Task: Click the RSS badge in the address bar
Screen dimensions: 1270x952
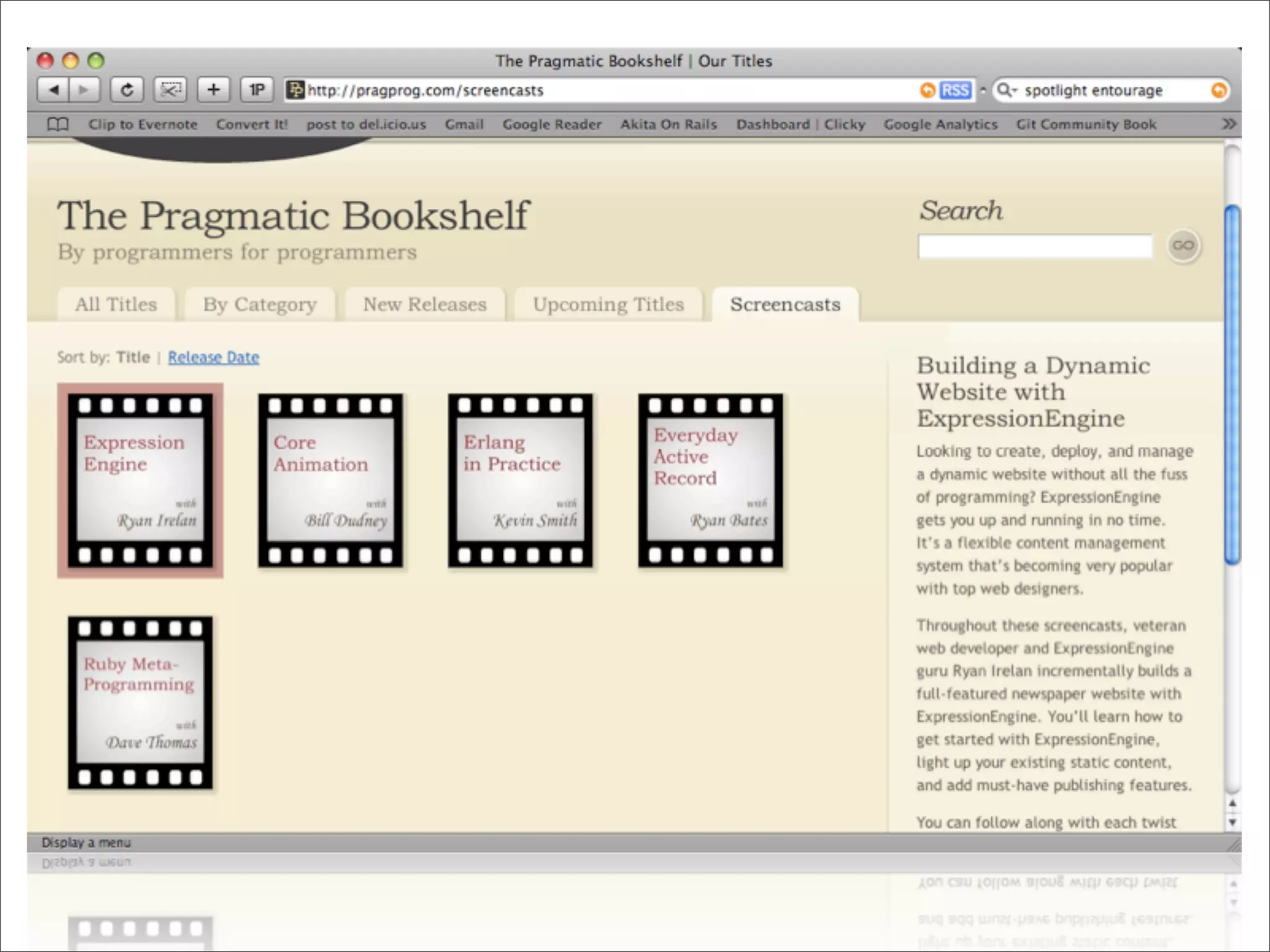Action: point(955,90)
